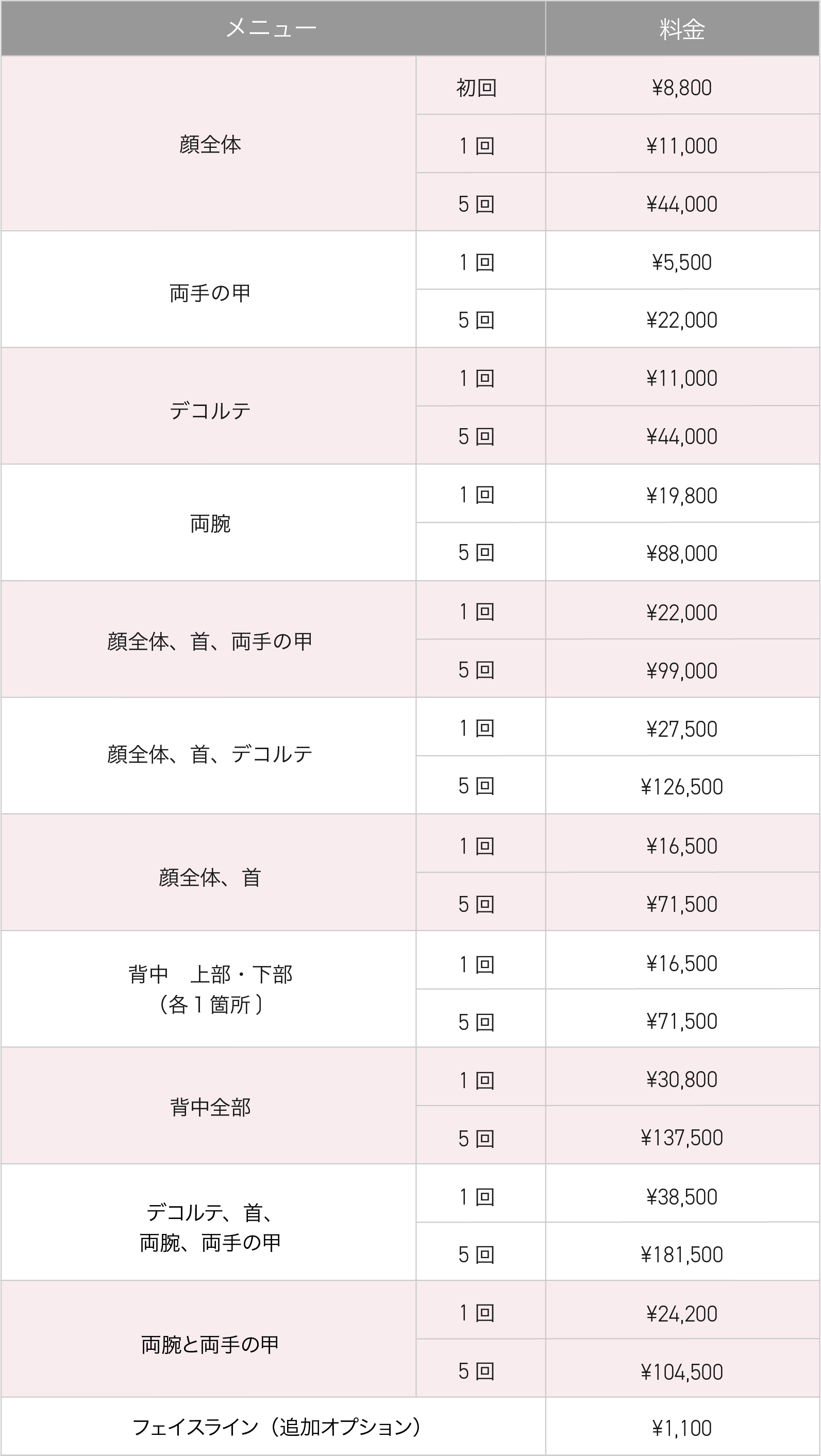Click the 顔全体、首、両手の甲 menu cell

point(210,641)
